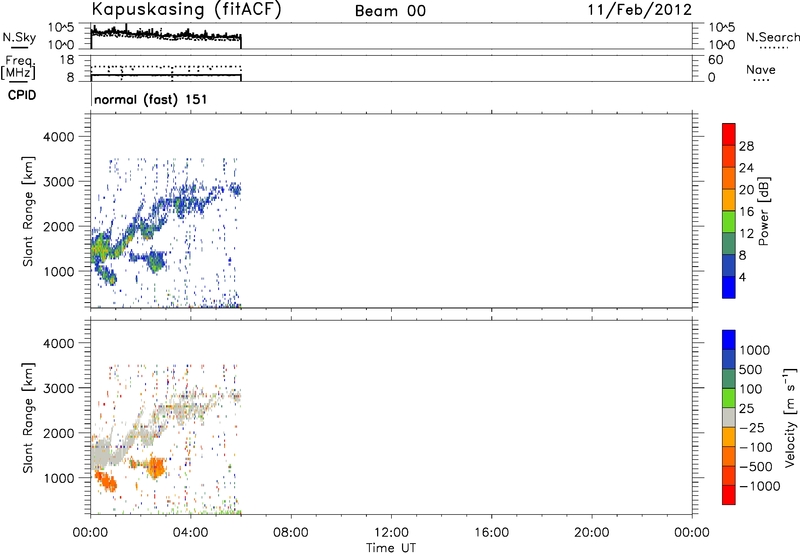Click the 'Beam 00' label

tap(390, 11)
